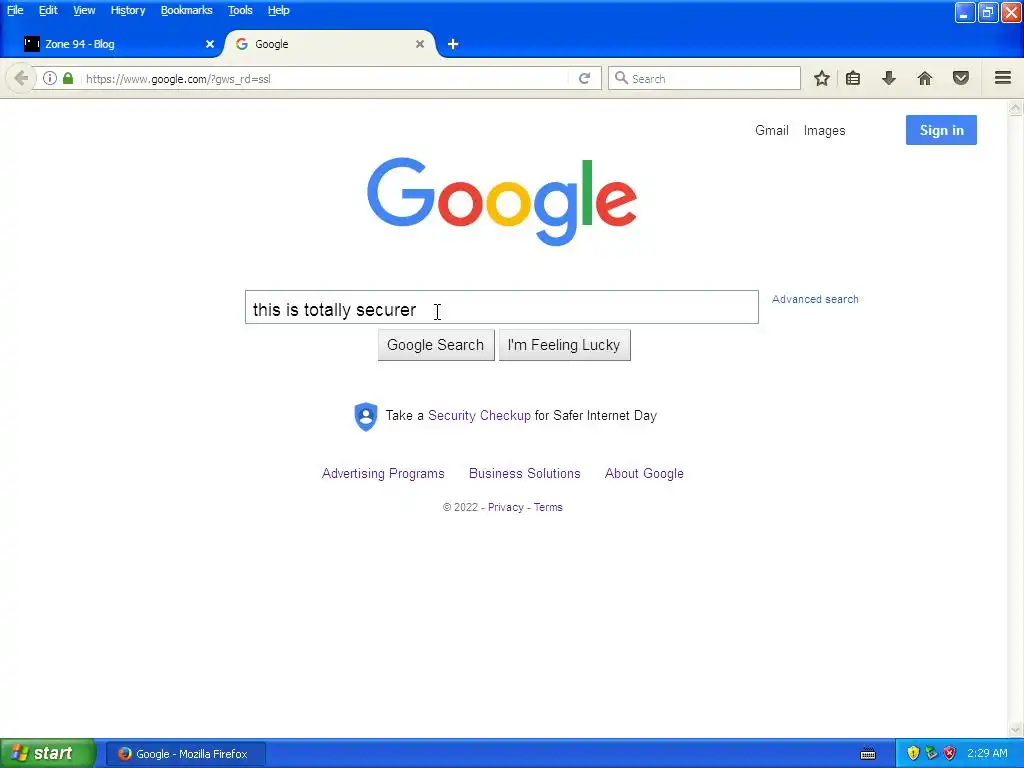Viewport: 1024px width, 768px height.
Task: Click the page scrollbar up arrow
Action: (x=1015, y=108)
